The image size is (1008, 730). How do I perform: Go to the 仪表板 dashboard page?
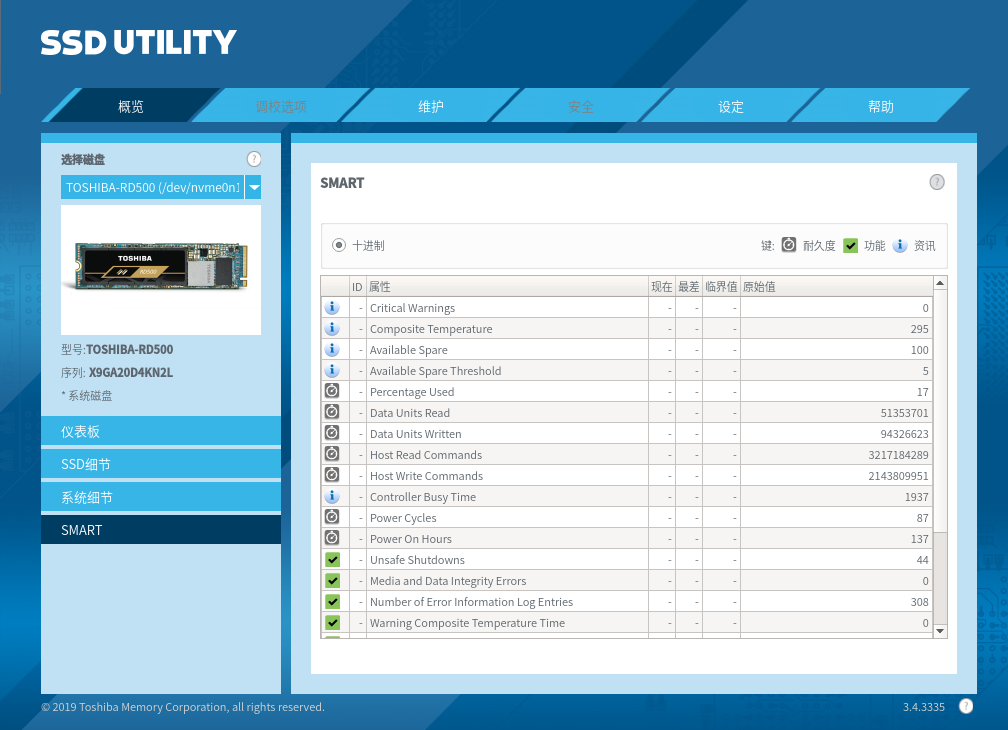161,431
